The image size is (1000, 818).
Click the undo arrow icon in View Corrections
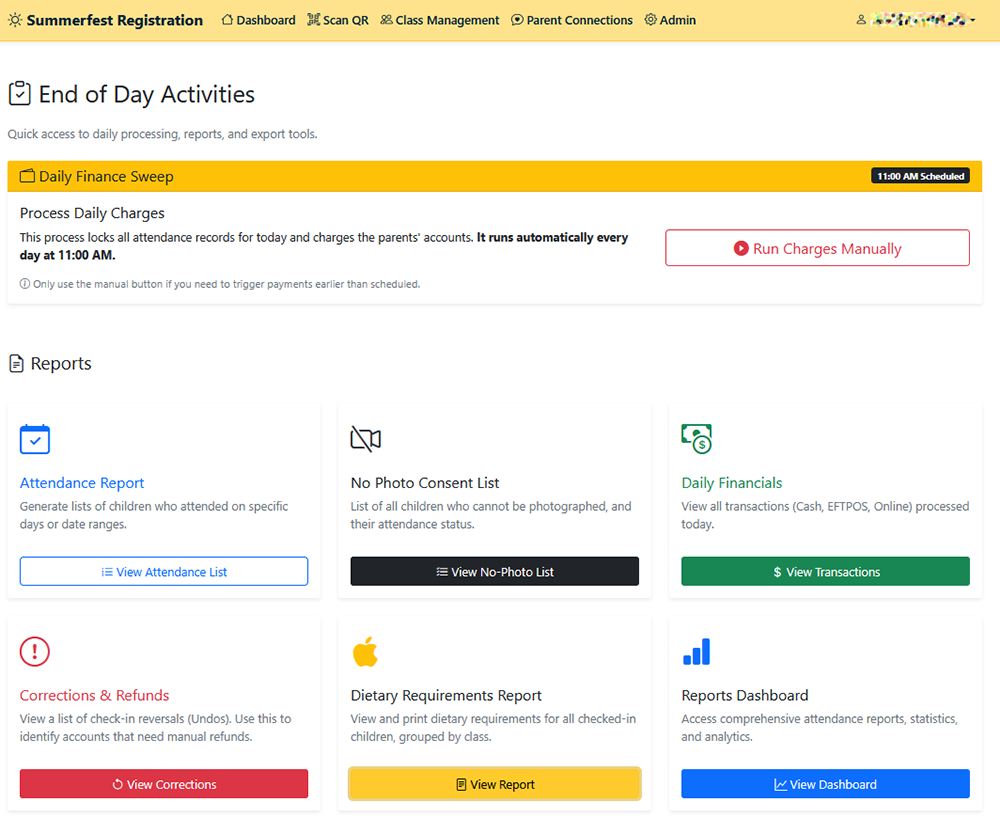click(x=117, y=784)
